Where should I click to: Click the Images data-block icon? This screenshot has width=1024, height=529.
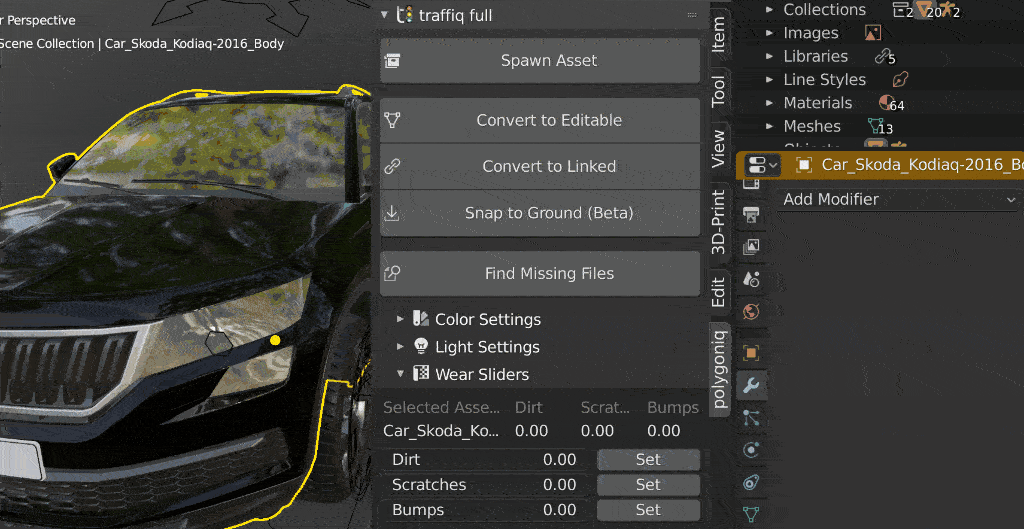[872, 33]
